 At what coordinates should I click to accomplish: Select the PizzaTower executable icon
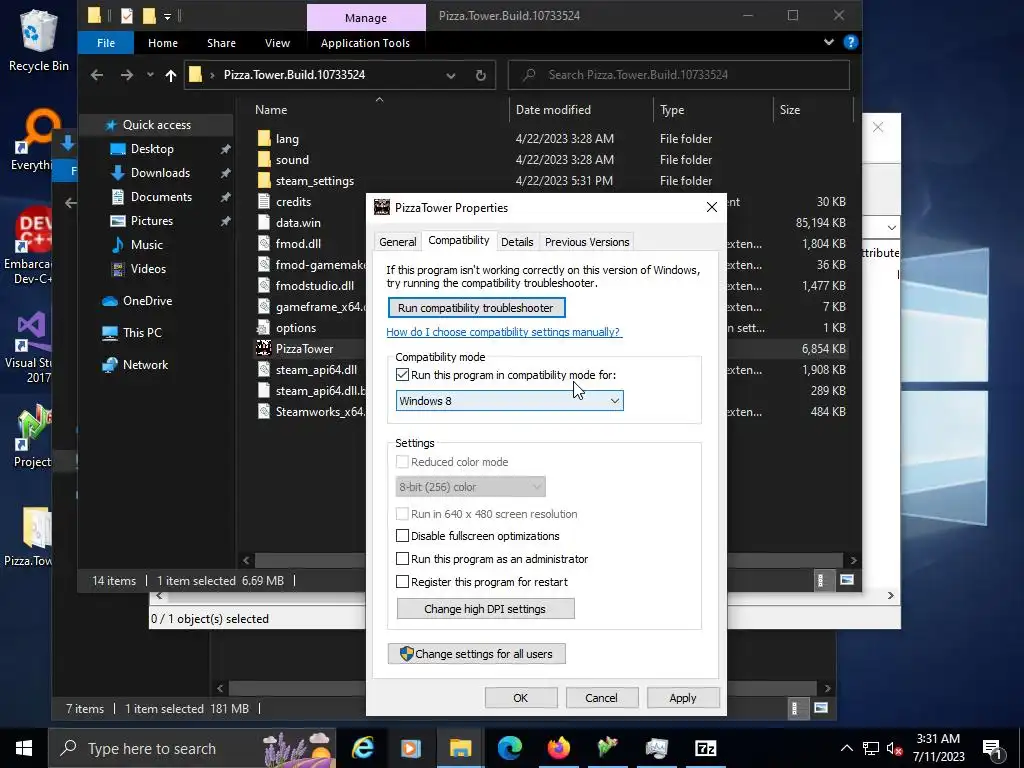pyautogui.click(x=263, y=348)
